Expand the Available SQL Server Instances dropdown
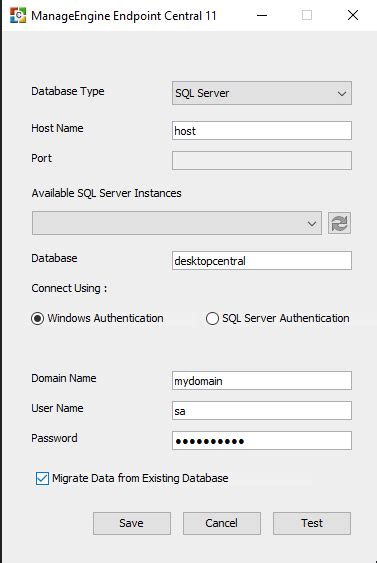The width and height of the screenshot is (377, 563). (177, 223)
